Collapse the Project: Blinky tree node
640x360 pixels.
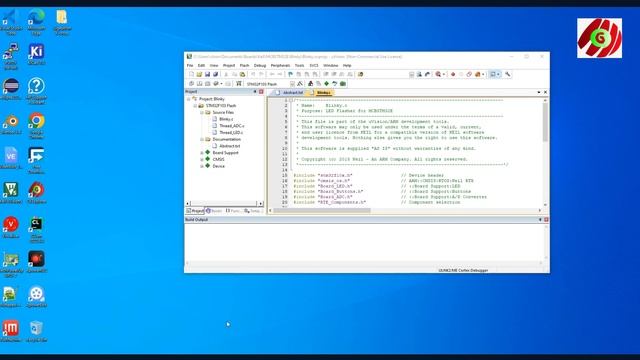click(x=189, y=99)
